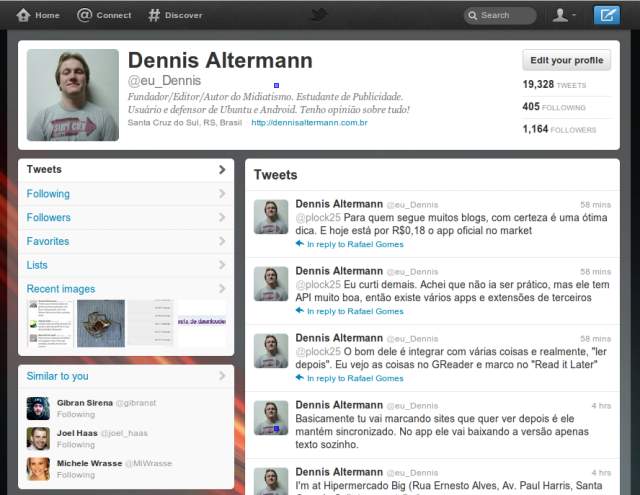This screenshot has width=640, height=495.
Task: Click inside the Search field
Action: (x=500, y=16)
